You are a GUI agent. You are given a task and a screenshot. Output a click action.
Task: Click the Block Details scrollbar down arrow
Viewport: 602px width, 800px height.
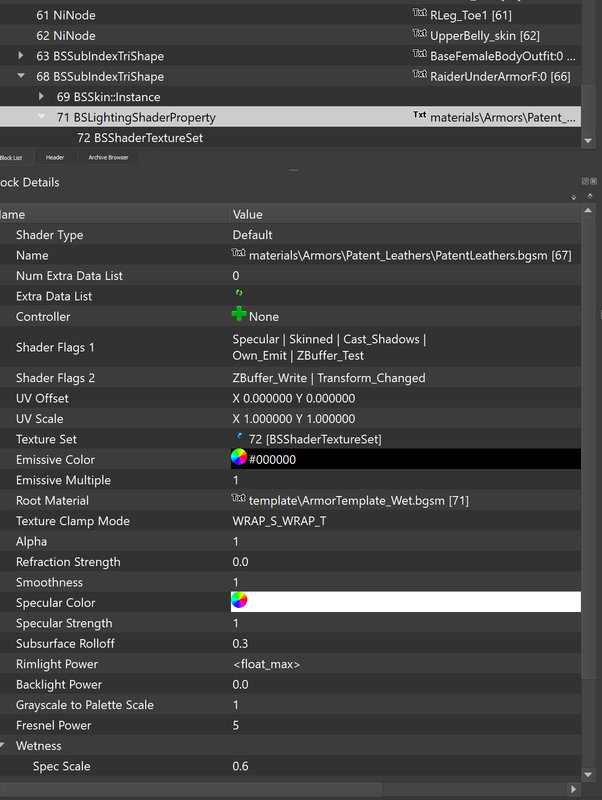coord(588,774)
